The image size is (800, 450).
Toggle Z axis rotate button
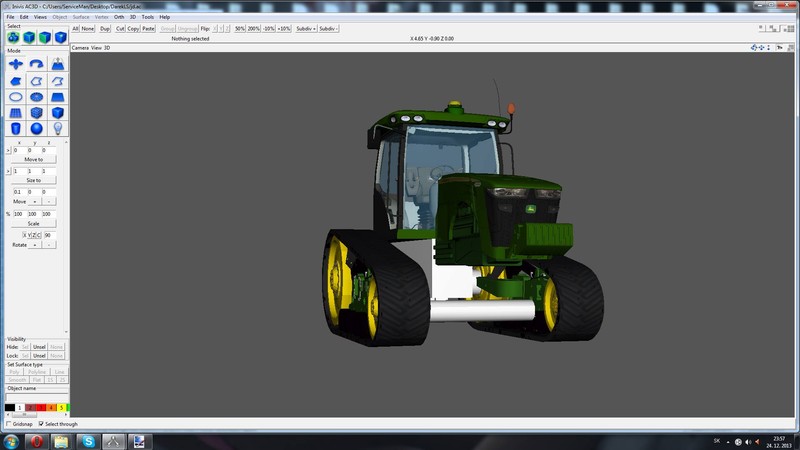coord(34,235)
